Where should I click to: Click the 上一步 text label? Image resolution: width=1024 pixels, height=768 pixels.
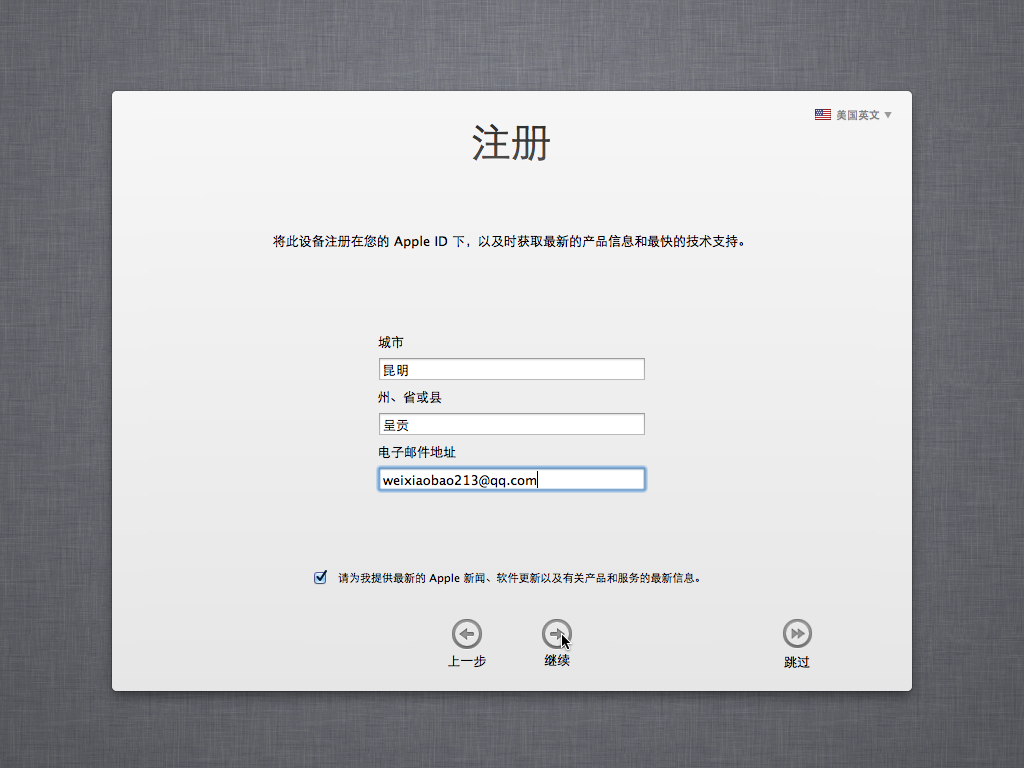click(x=467, y=661)
